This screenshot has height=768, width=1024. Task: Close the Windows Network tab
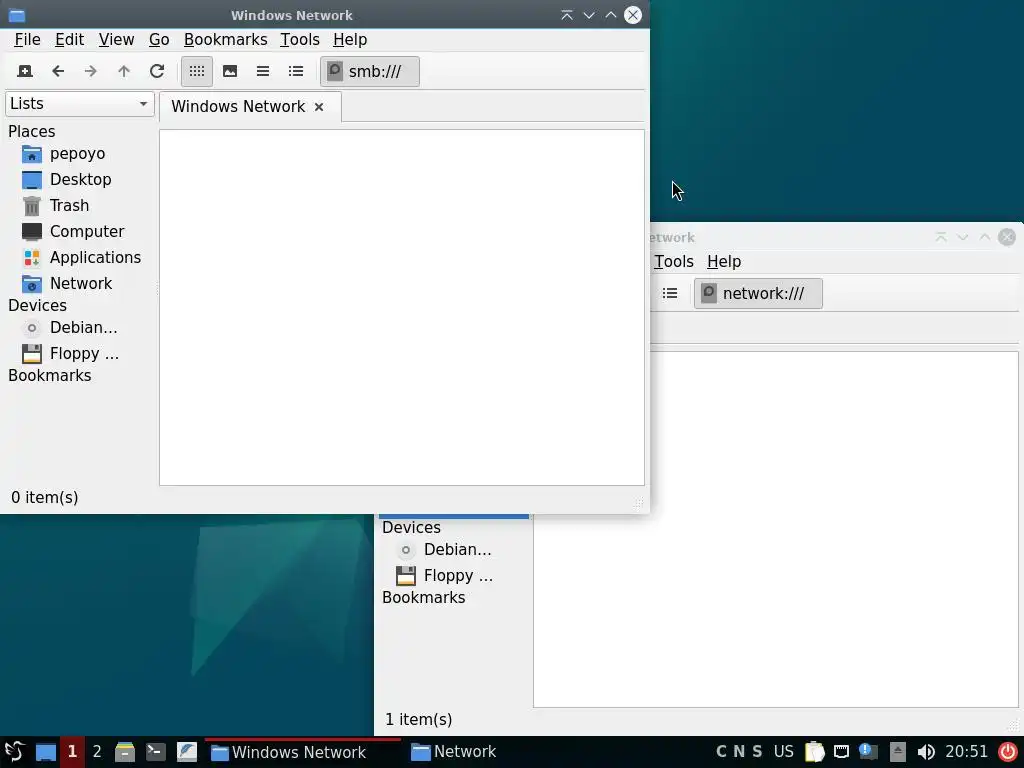(319, 106)
